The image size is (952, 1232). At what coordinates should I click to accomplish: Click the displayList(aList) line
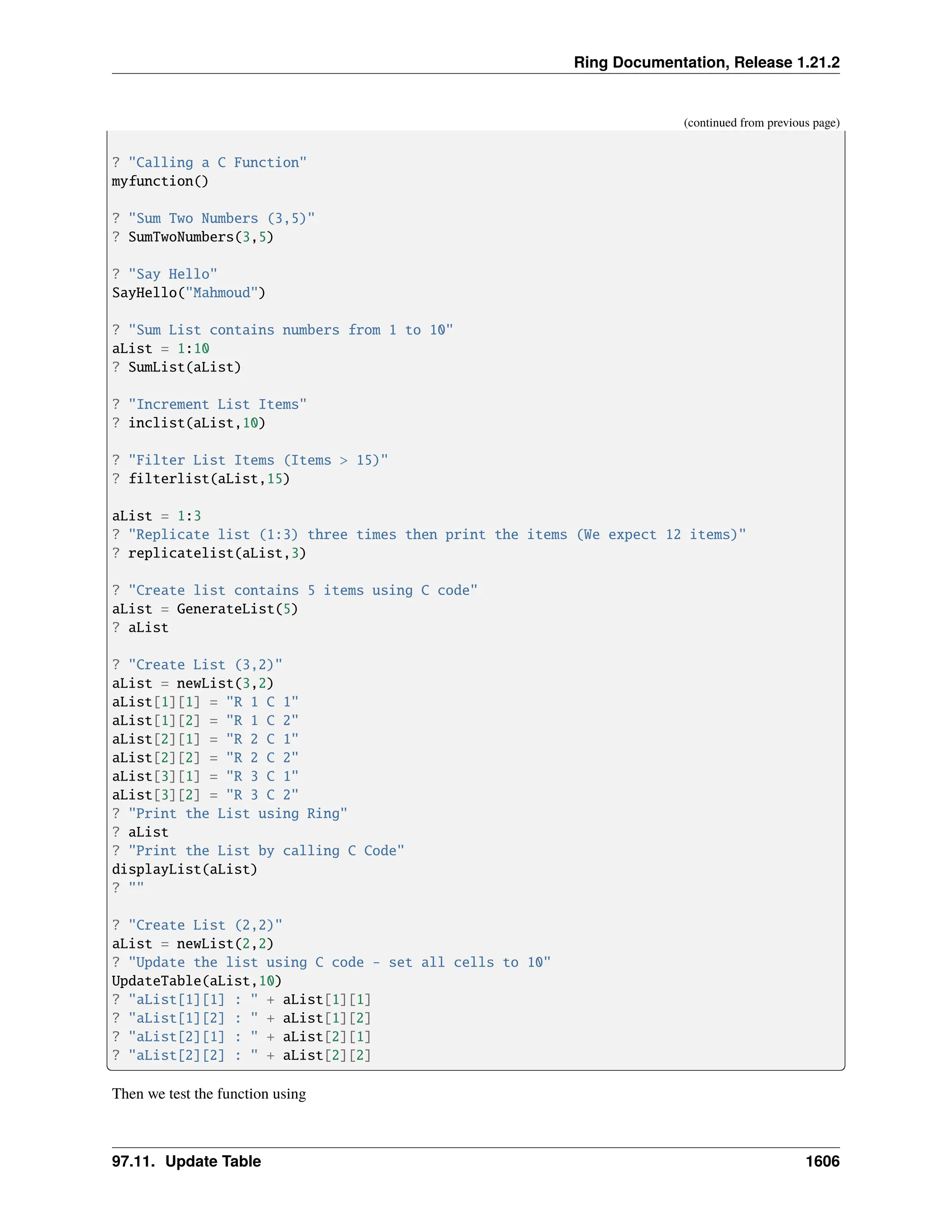tap(185, 869)
